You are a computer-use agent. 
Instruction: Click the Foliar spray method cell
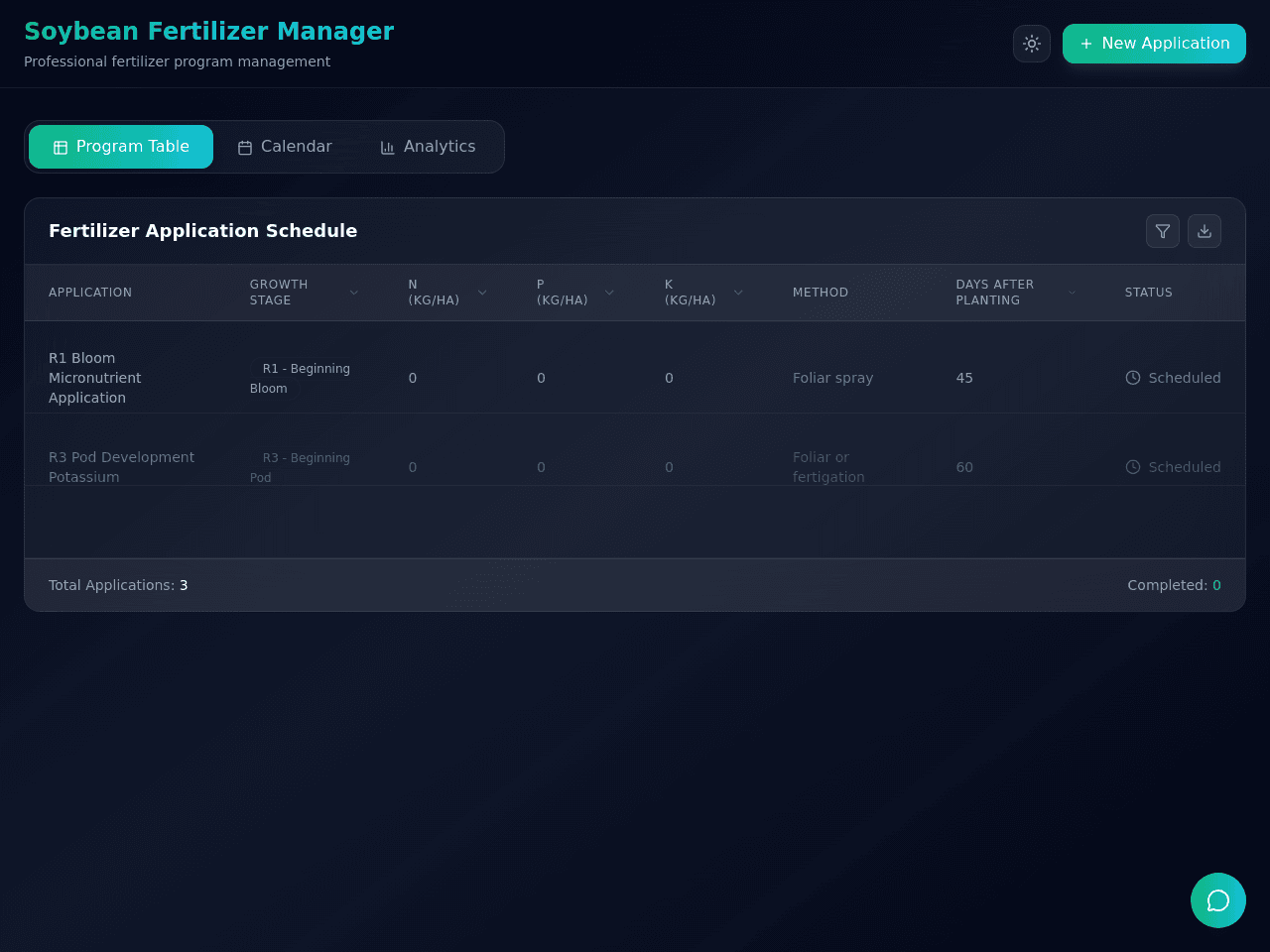point(832,378)
